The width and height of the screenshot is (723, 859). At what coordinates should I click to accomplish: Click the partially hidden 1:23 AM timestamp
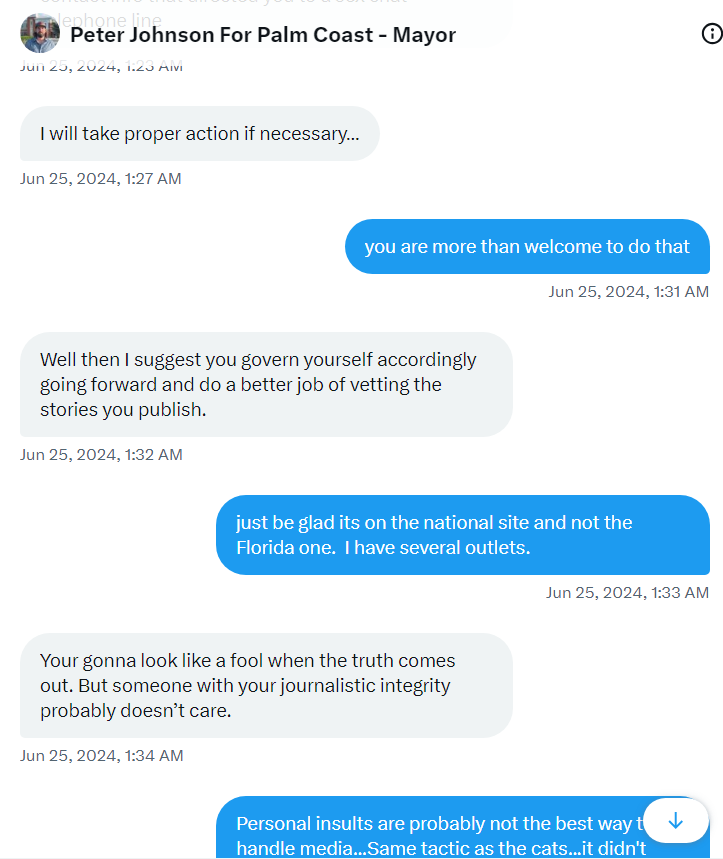[x=101, y=67]
